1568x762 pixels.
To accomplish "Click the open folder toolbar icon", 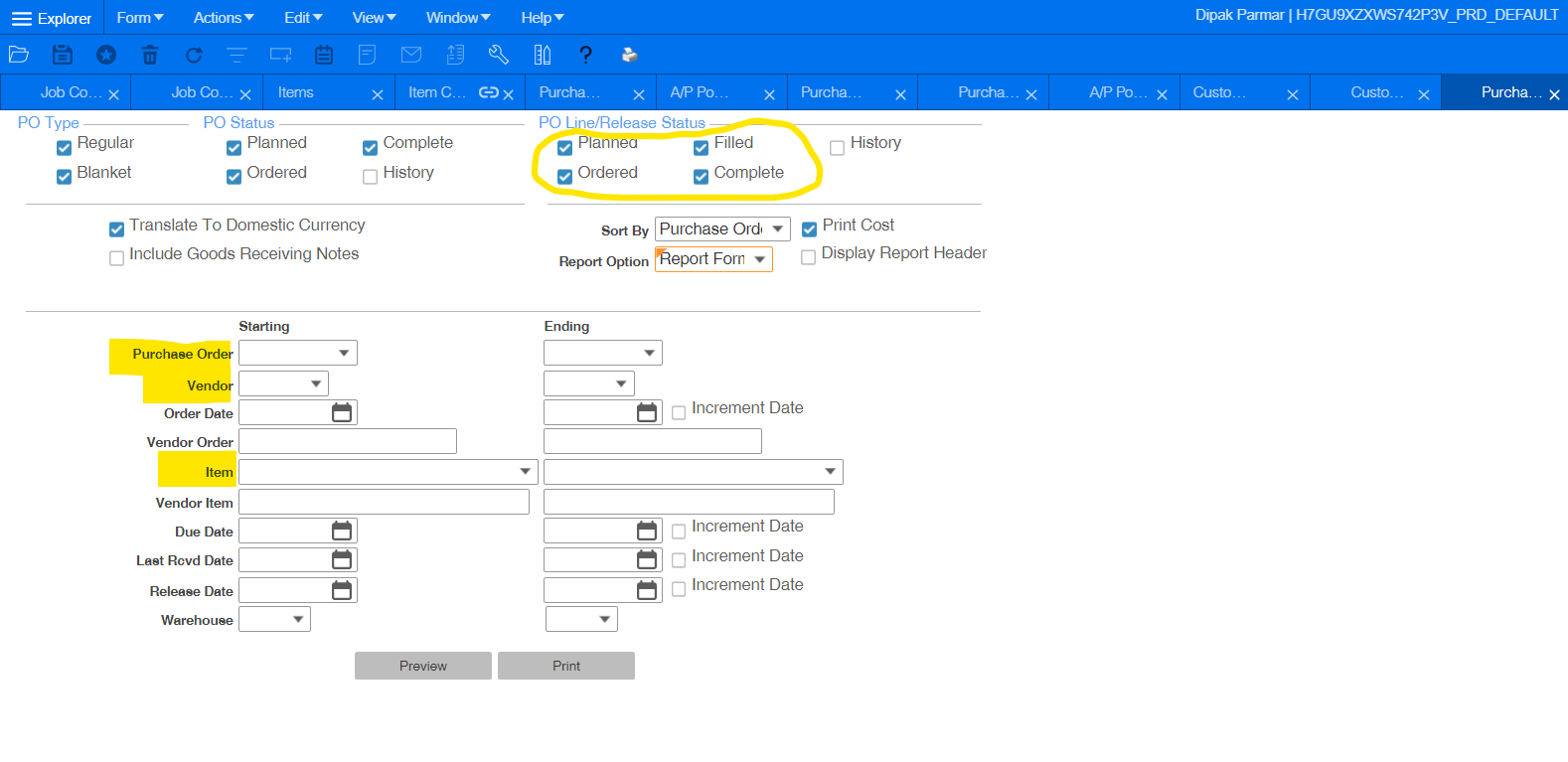I will pos(18,55).
